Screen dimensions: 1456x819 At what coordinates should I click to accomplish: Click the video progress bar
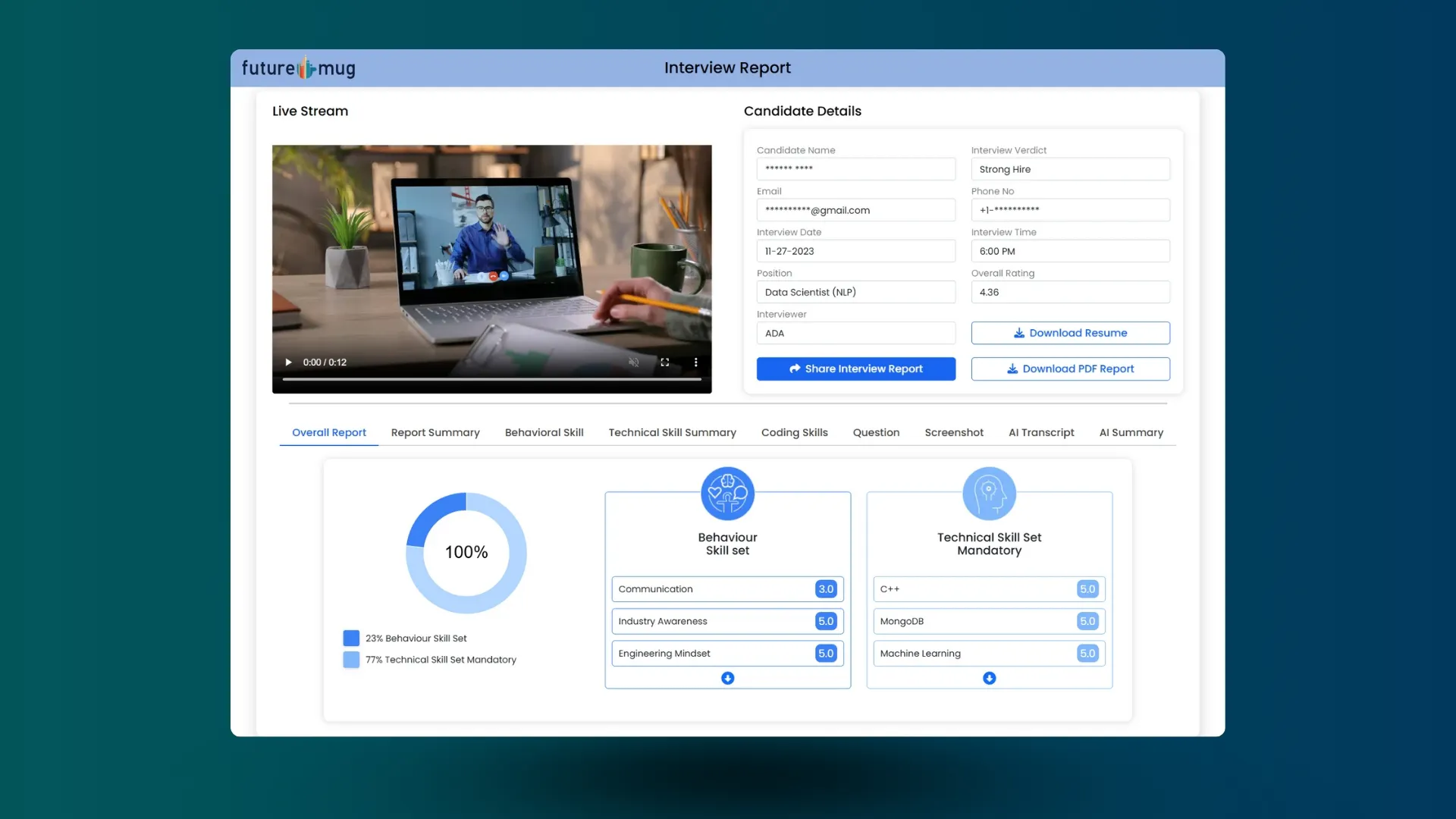point(491,379)
